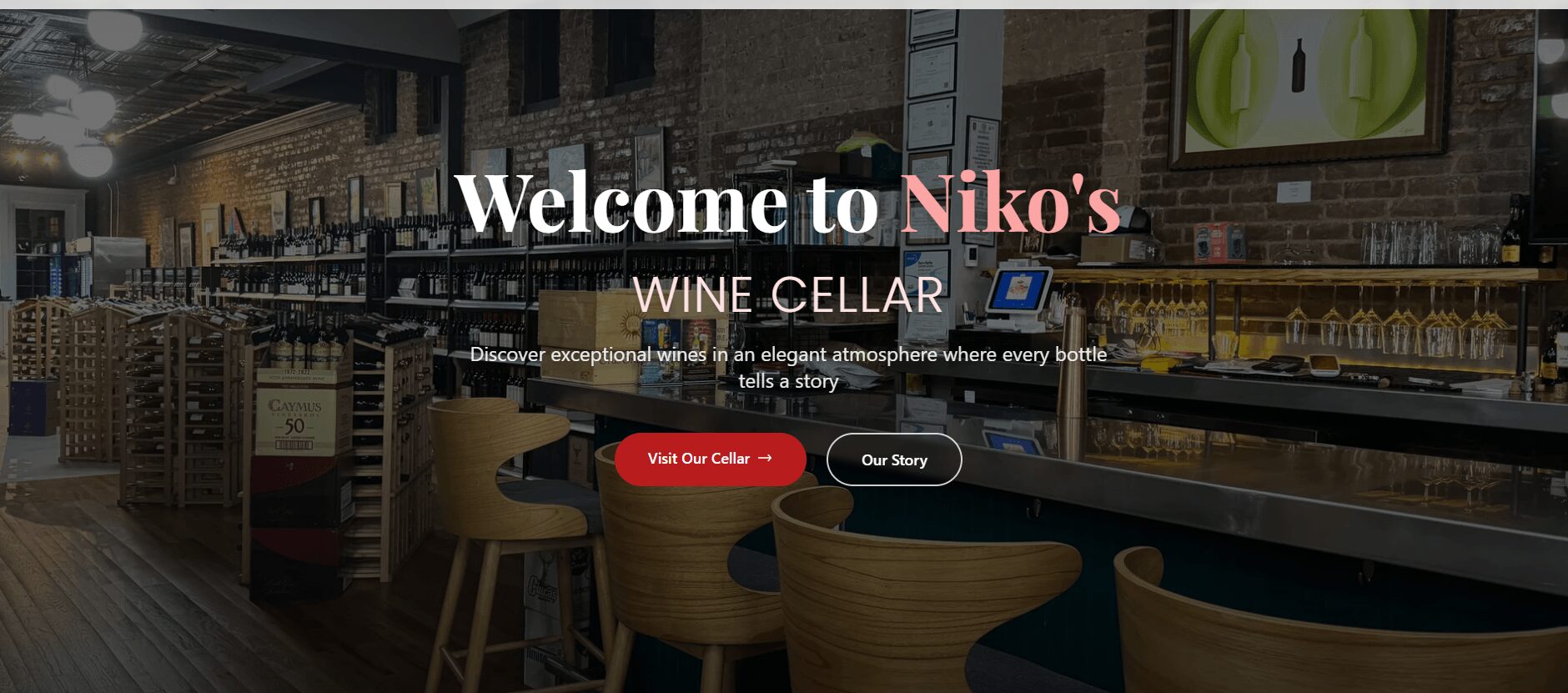This screenshot has height=693, width=1568.
Task: Click the POS tablet screen on counter
Action: [1018, 291]
